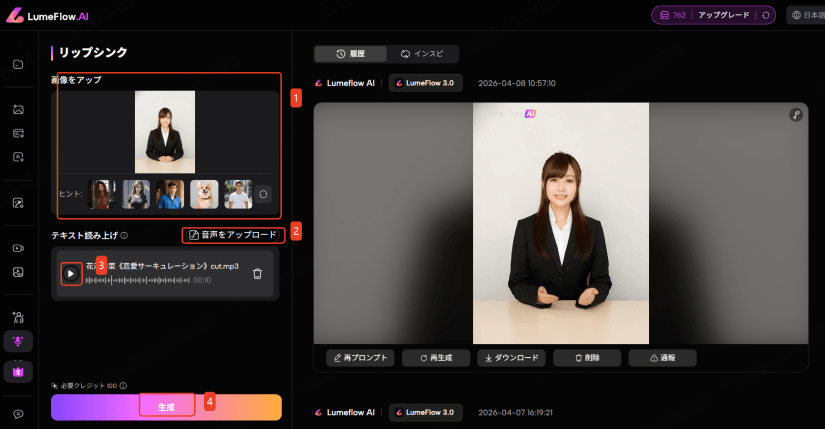Click the info icon beside テキスト読み上げ
The image size is (825, 429).
click(x=124, y=236)
